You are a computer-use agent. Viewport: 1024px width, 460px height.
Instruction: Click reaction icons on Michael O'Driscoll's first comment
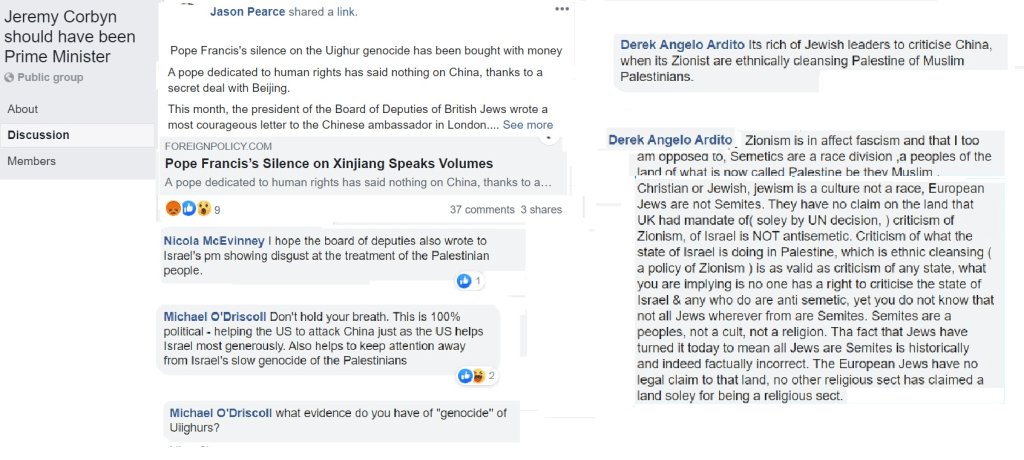(470, 376)
